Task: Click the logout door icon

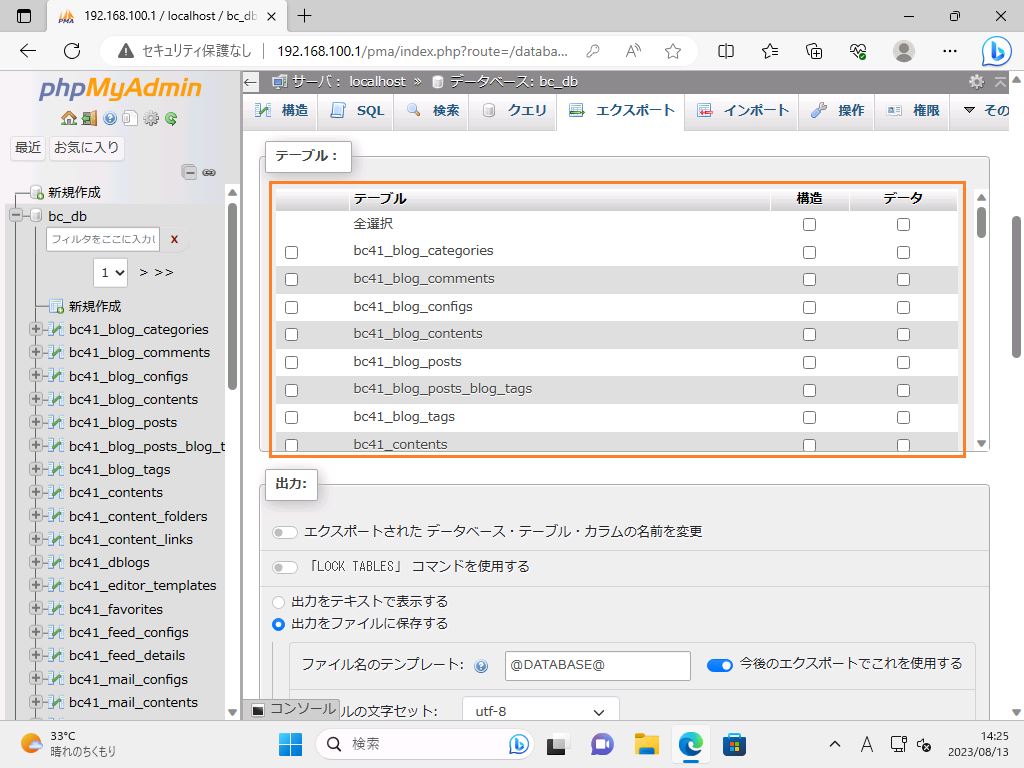Action: [x=89, y=118]
